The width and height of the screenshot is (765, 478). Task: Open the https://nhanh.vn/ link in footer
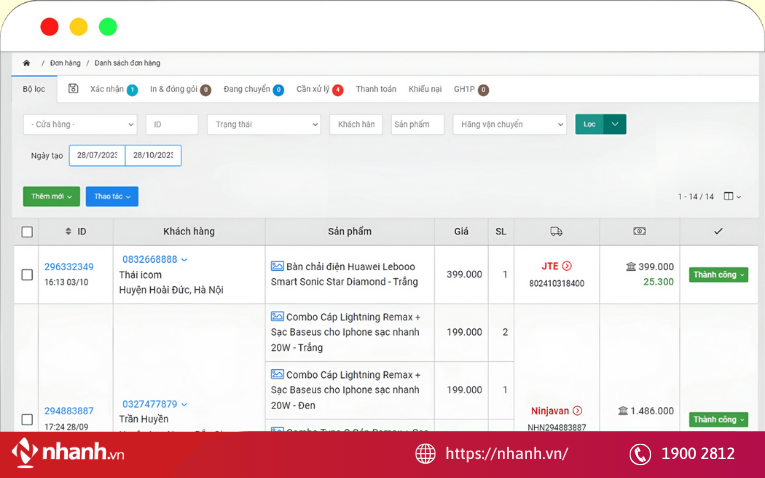tap(506, 454)
